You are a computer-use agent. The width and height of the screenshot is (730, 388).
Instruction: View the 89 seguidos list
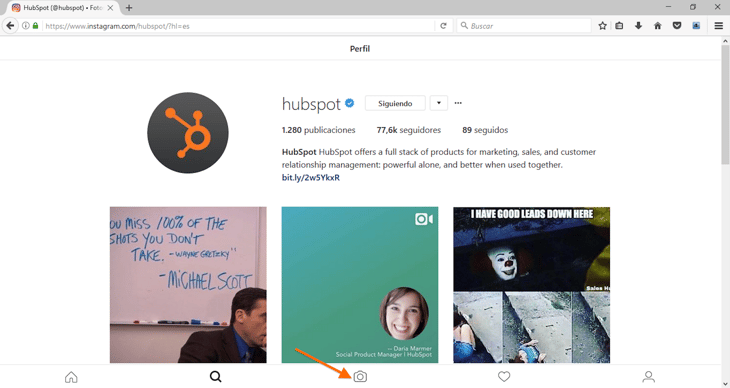click(485, 130)
